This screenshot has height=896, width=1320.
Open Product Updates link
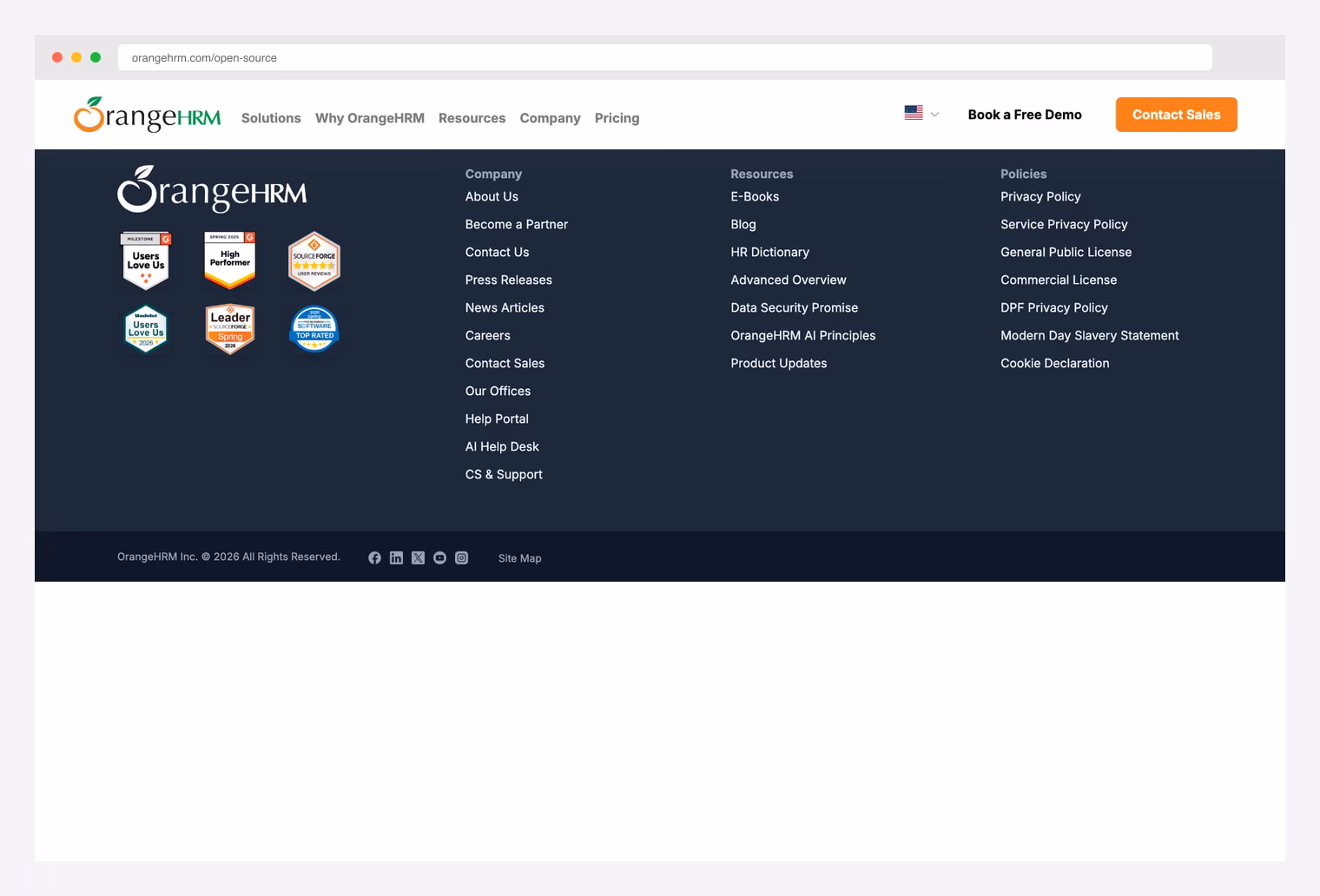[779, 363]
